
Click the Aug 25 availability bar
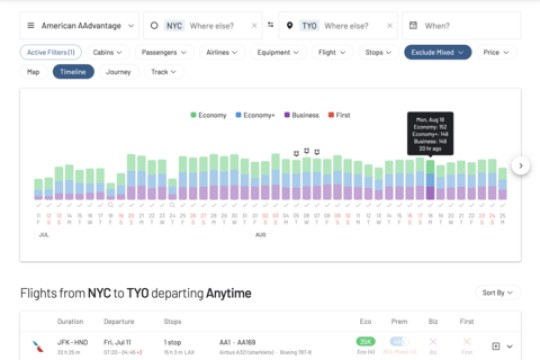coord(502,184)
